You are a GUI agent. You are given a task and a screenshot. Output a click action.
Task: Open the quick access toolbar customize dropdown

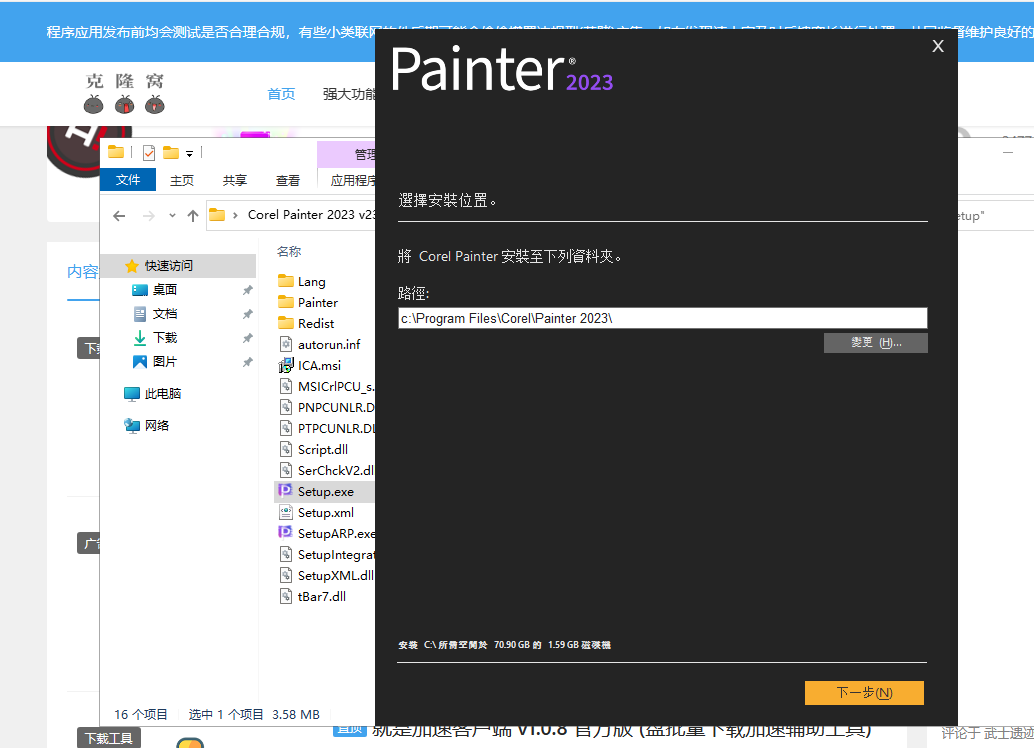coord(189,154)
